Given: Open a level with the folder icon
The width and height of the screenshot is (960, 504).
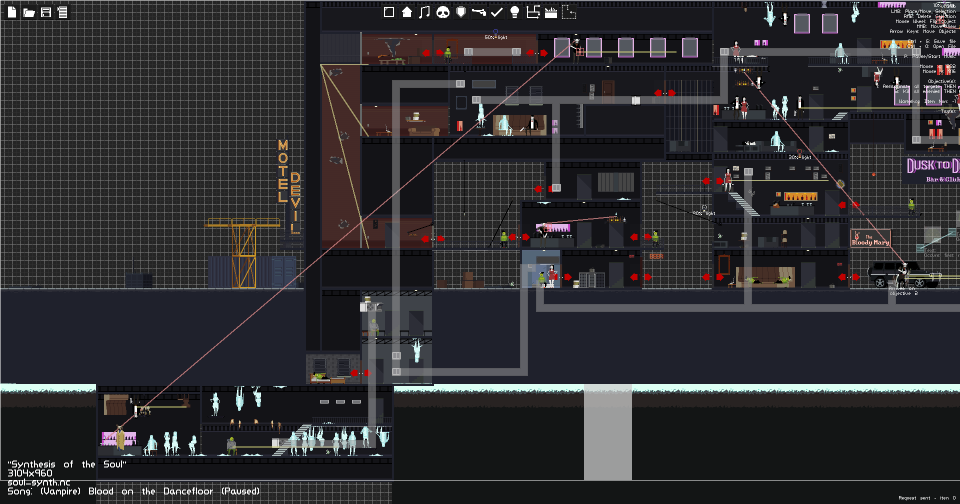Looking at the screenshot, I should (x=29, y=12).
